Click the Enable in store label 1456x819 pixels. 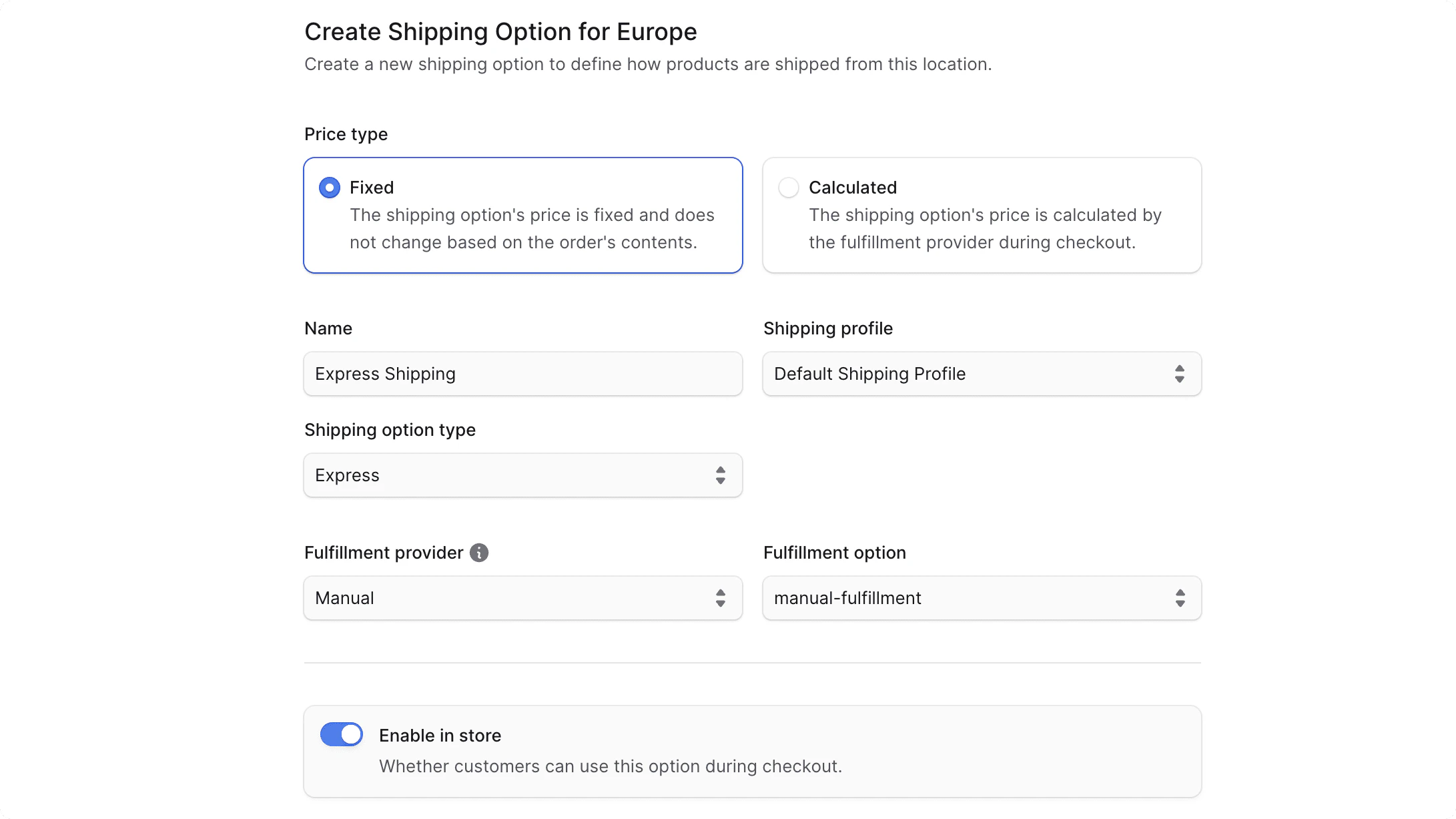pos(440,735)
